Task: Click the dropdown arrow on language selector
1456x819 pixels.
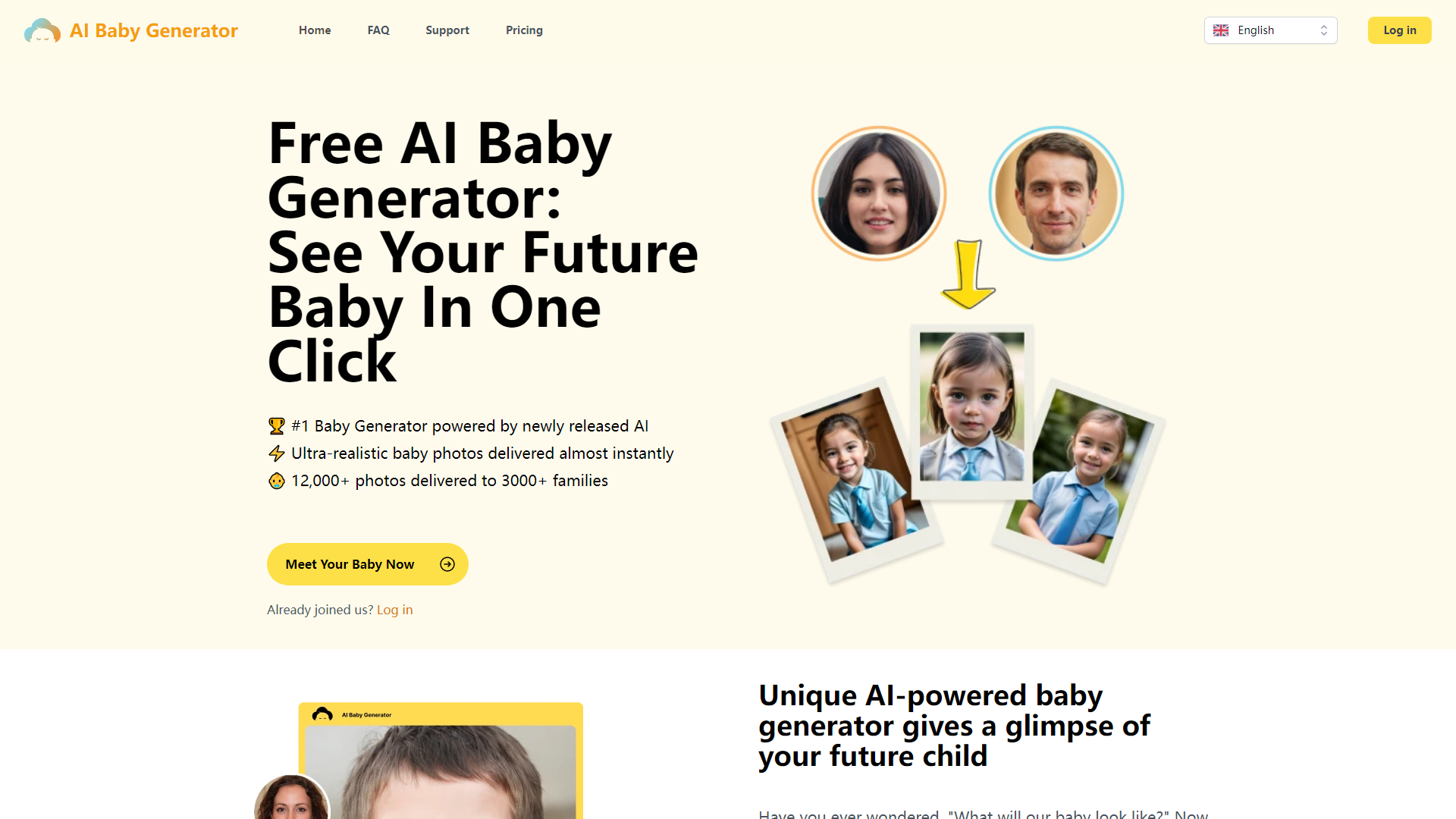Action: click(x=1323, y=30)
